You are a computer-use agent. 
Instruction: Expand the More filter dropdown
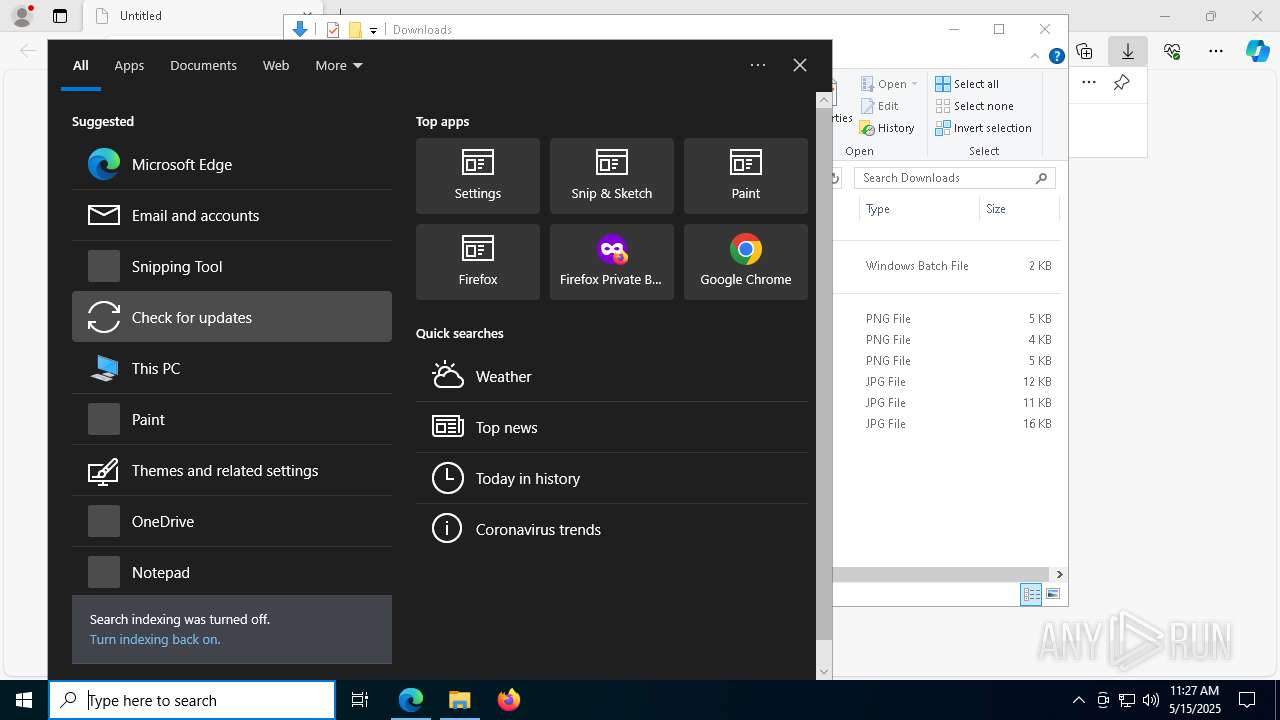tap(339, 65)
